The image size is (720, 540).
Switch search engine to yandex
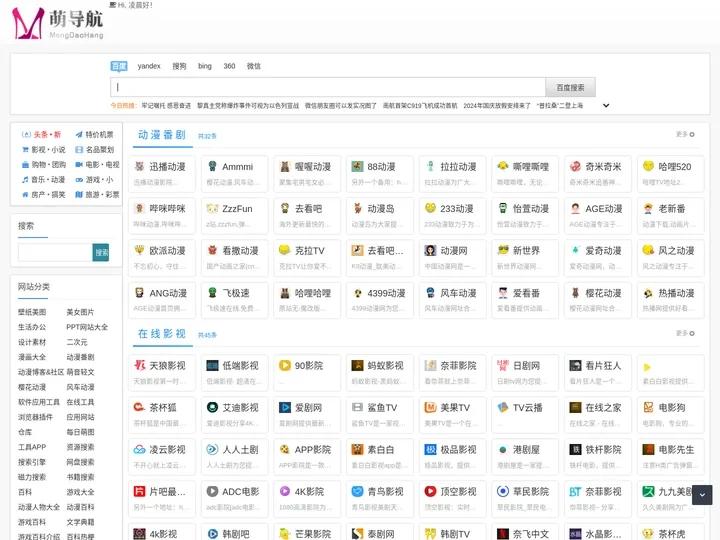149,66
